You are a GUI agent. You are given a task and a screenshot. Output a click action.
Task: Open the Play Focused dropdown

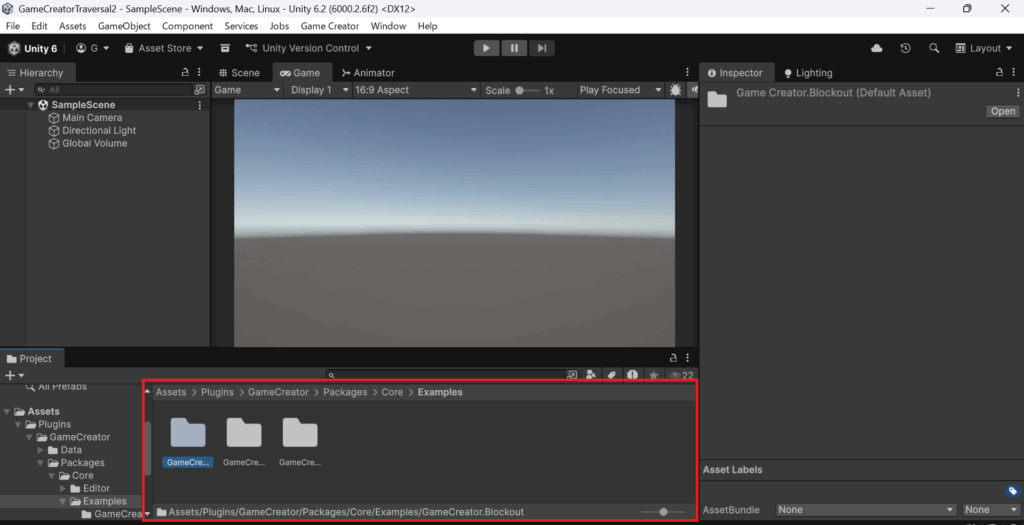(x=620, y=90)
